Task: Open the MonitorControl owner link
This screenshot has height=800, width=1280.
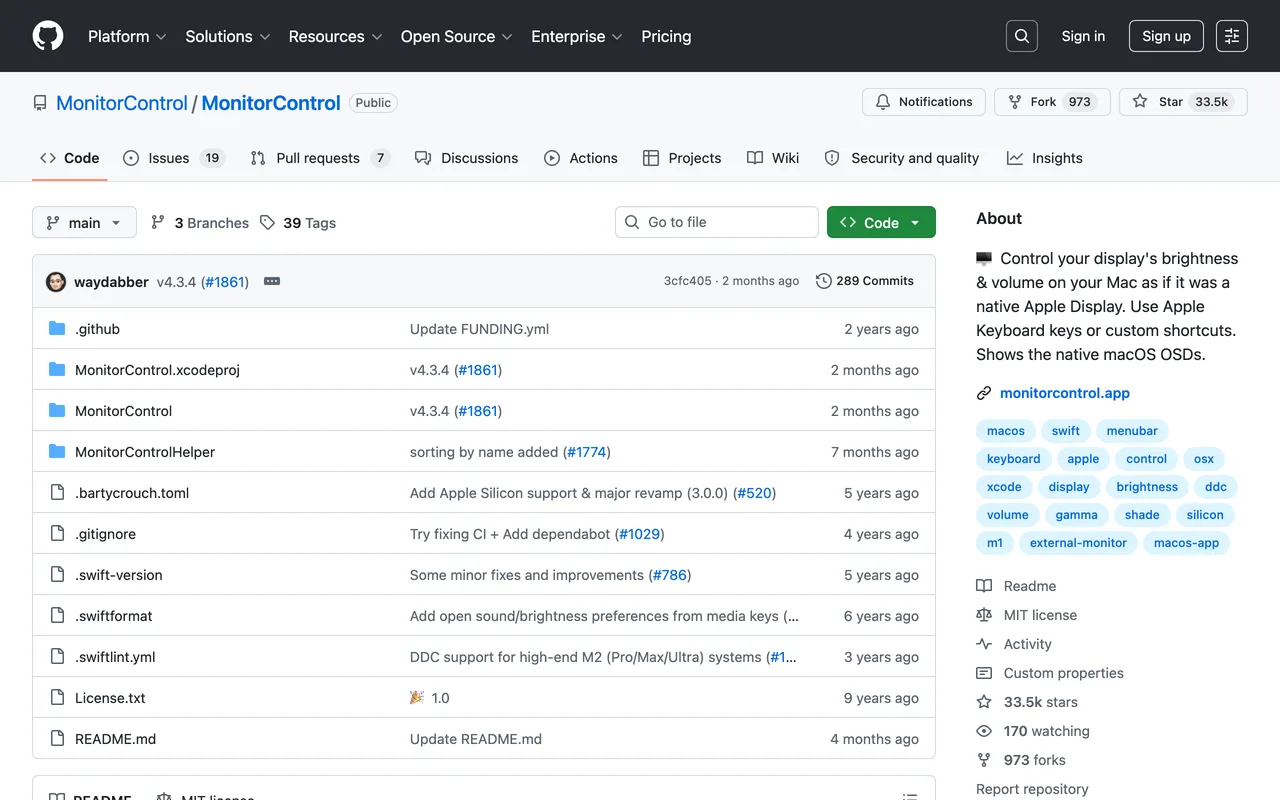Action: click(x=122, y=103)
